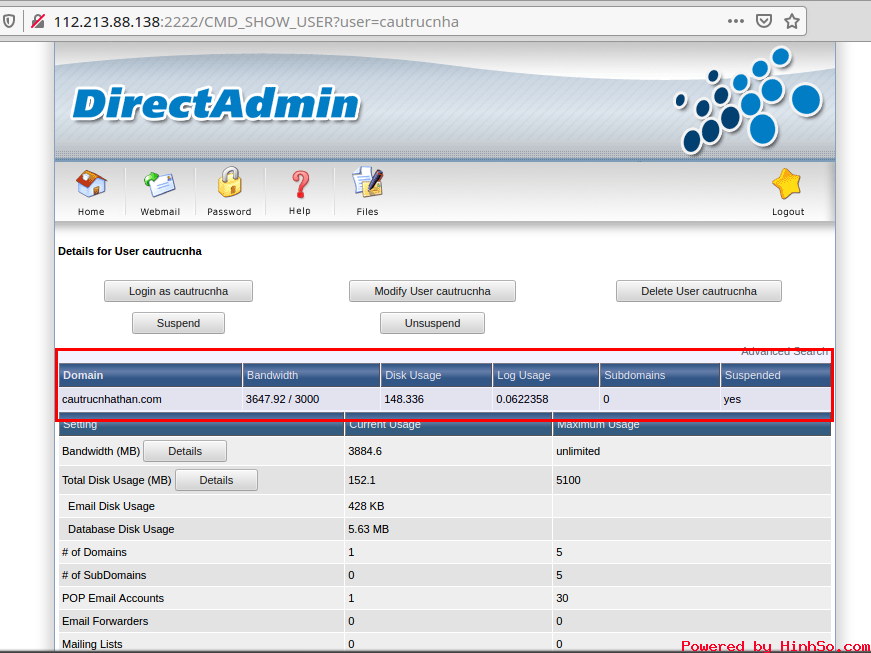
Task: Click the POP Email Accounts row label
Action: (113, 598)
